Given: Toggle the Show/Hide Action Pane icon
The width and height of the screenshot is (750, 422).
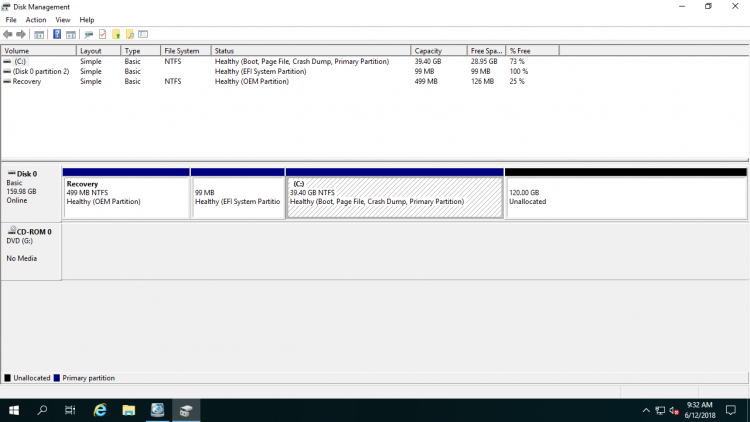Looking at the screenshot, I should click(71, 34).
